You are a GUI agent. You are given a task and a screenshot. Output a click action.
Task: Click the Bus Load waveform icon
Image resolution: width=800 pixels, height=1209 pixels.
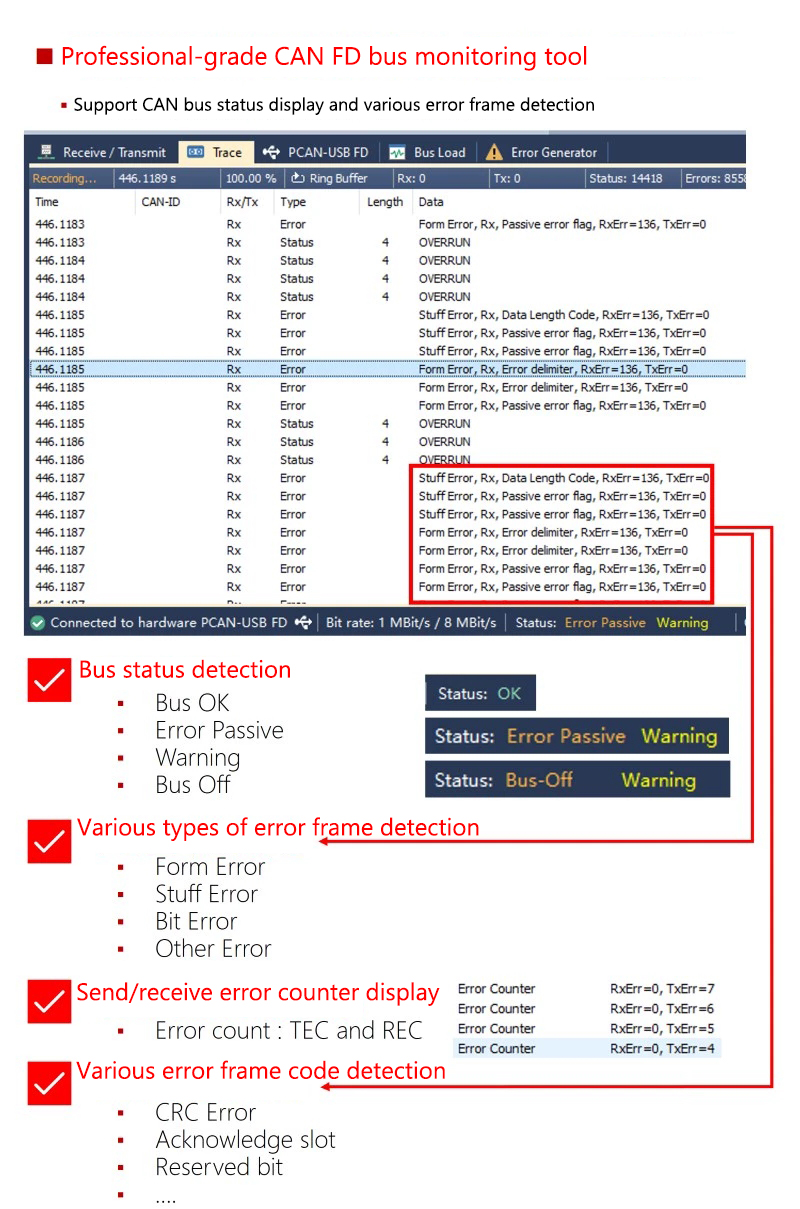397,153
